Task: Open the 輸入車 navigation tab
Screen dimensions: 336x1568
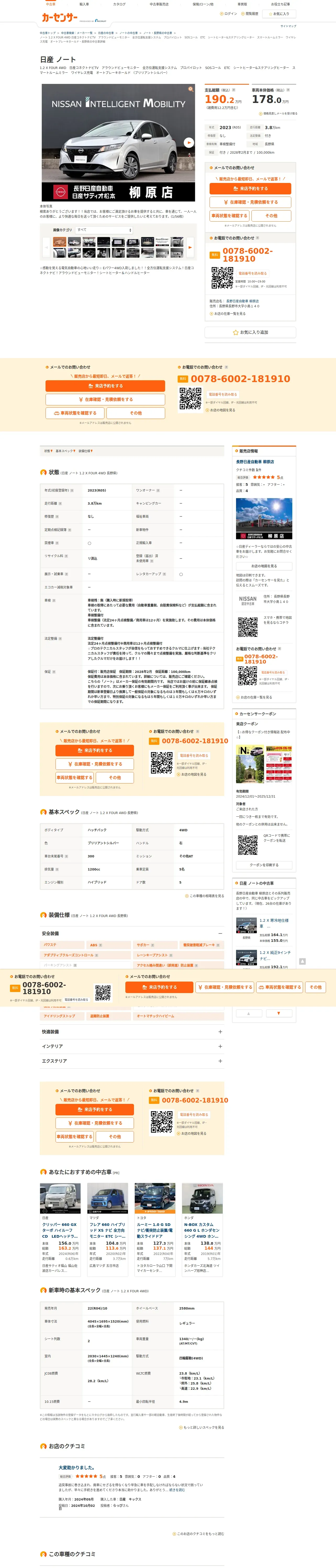Action: pos(84,4)
